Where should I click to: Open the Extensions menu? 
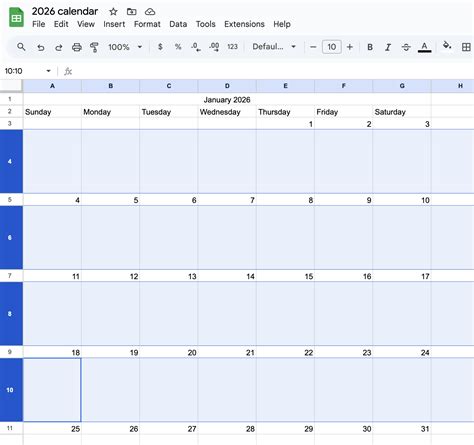[244, 24]
